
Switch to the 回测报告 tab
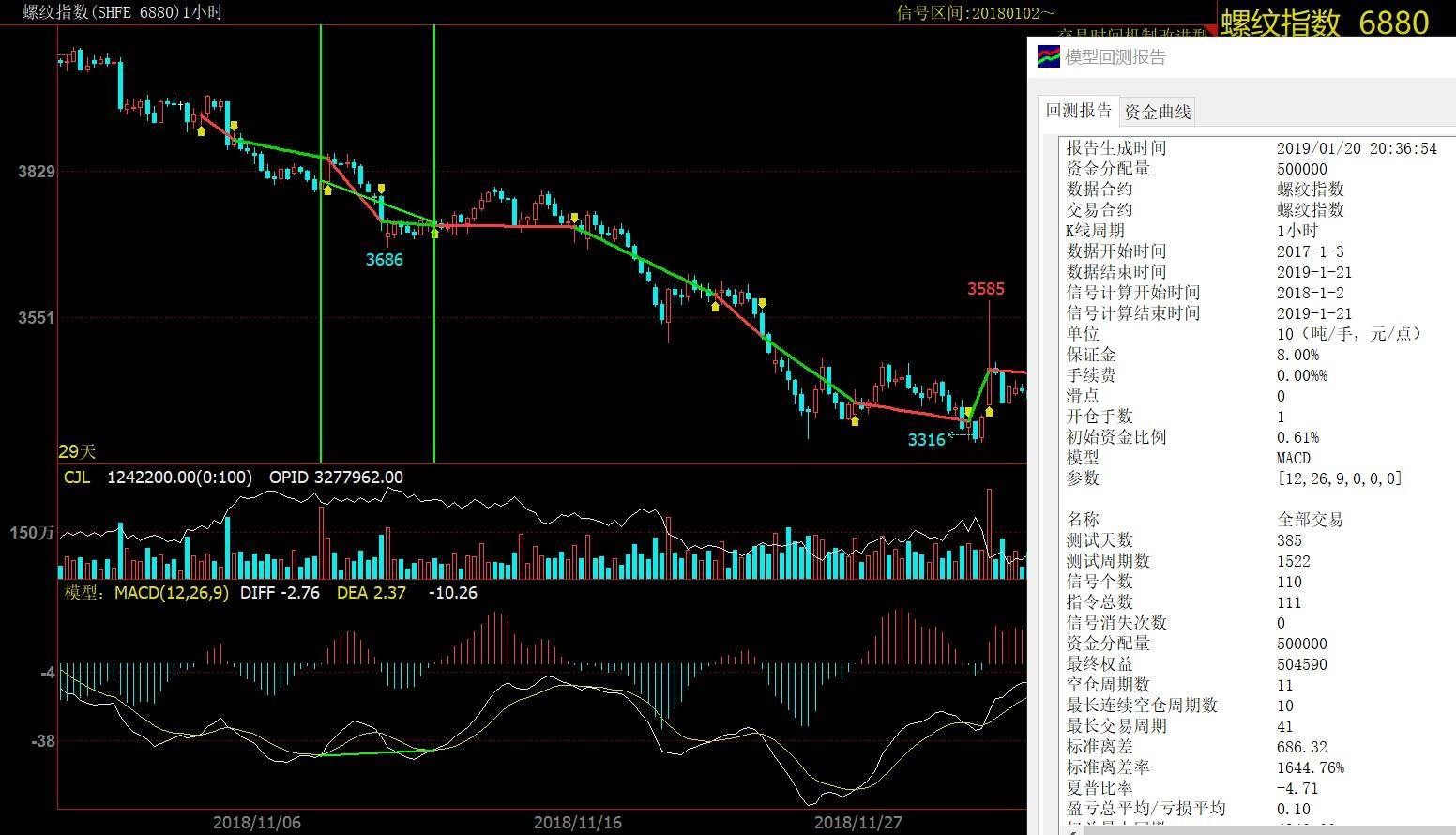pos(1078,111)
